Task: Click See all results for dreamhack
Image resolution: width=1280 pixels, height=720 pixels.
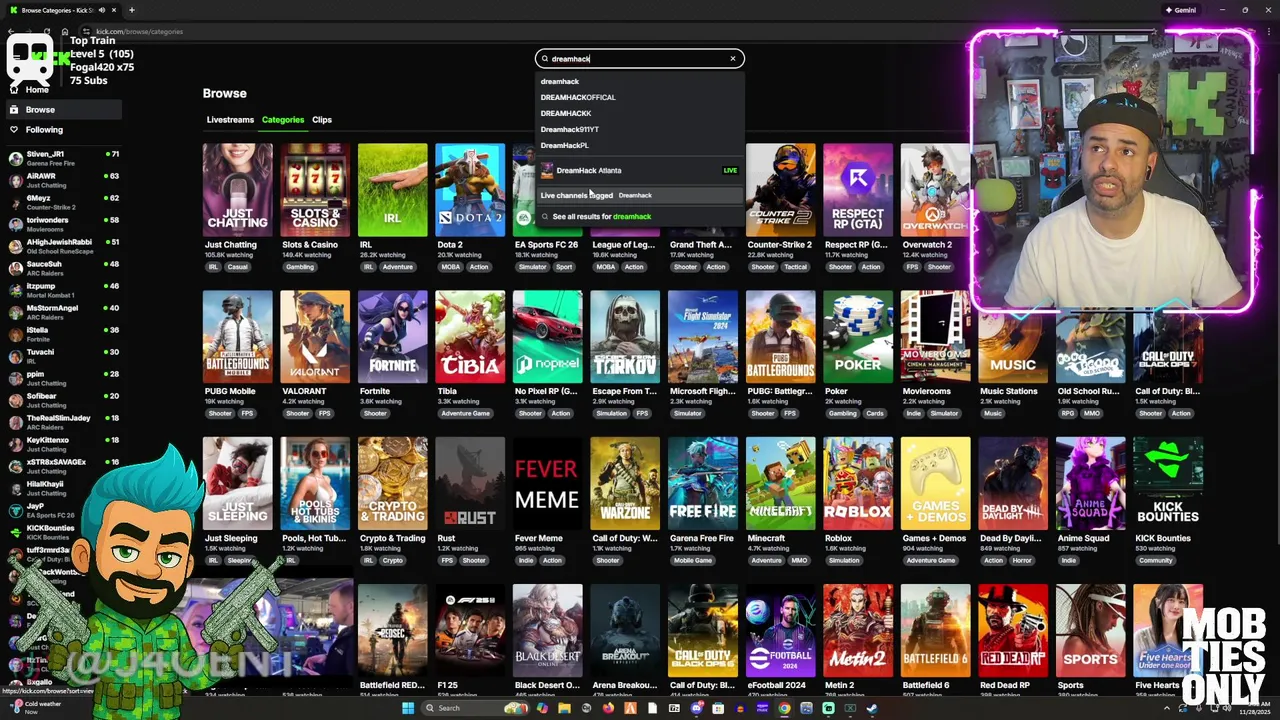Action: (x=640, y=216)
